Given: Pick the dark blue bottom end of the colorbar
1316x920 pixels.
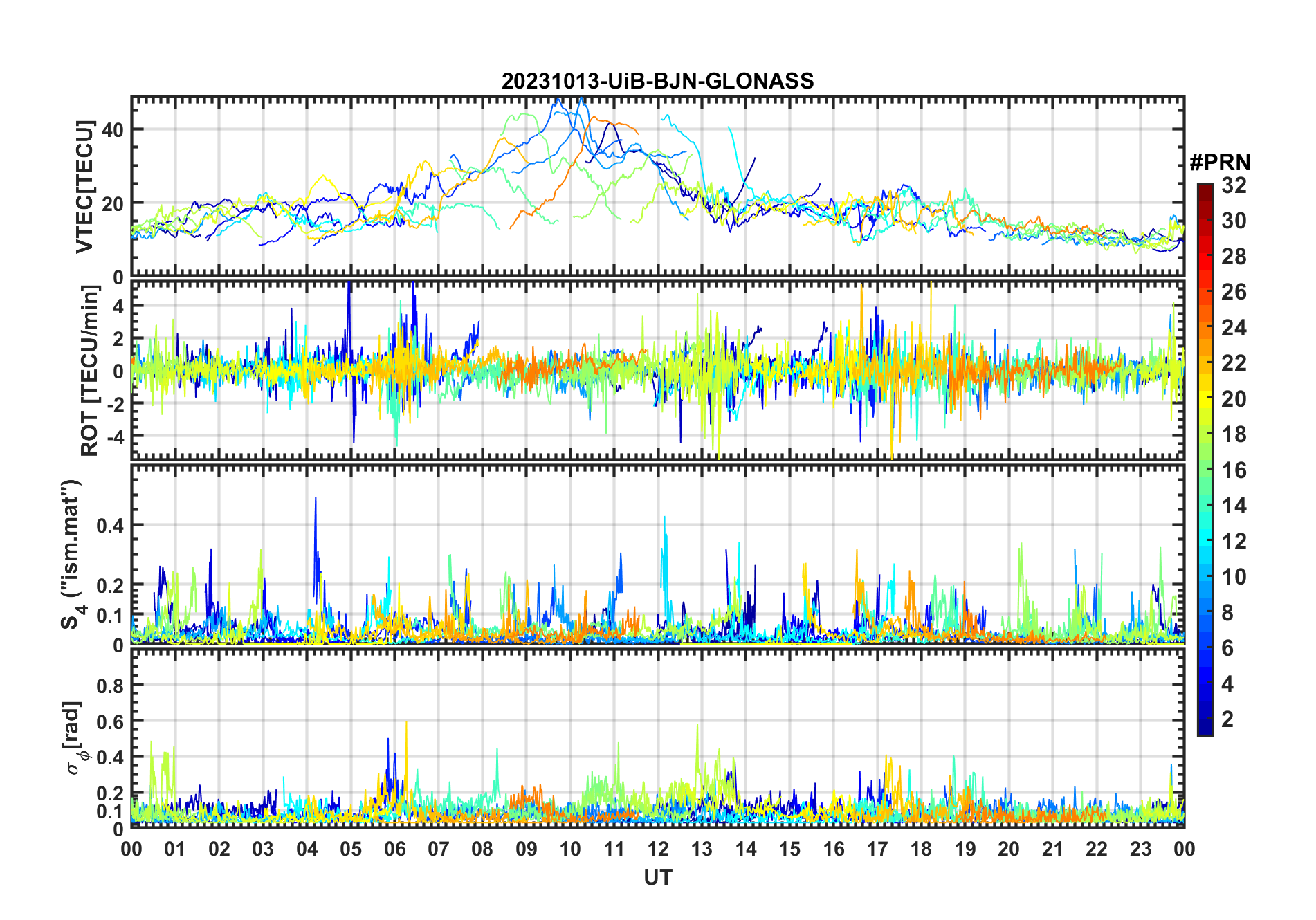Looking at the screenshot, I should coord(1205,728).
